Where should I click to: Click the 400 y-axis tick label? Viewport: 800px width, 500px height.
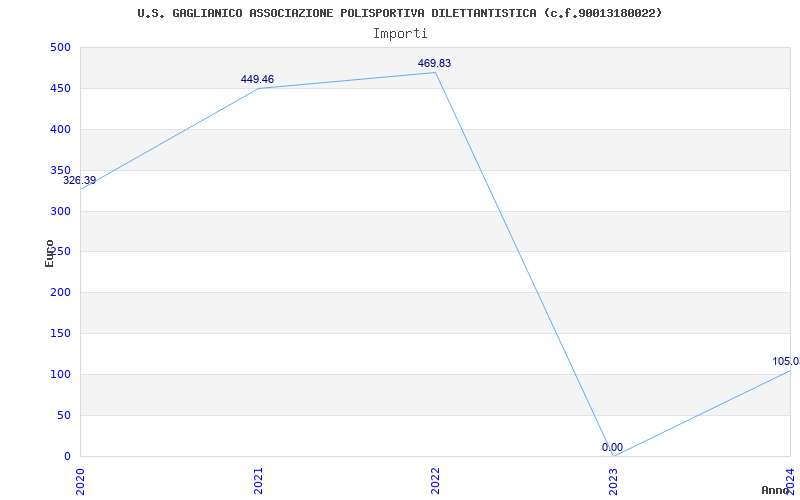60,130
